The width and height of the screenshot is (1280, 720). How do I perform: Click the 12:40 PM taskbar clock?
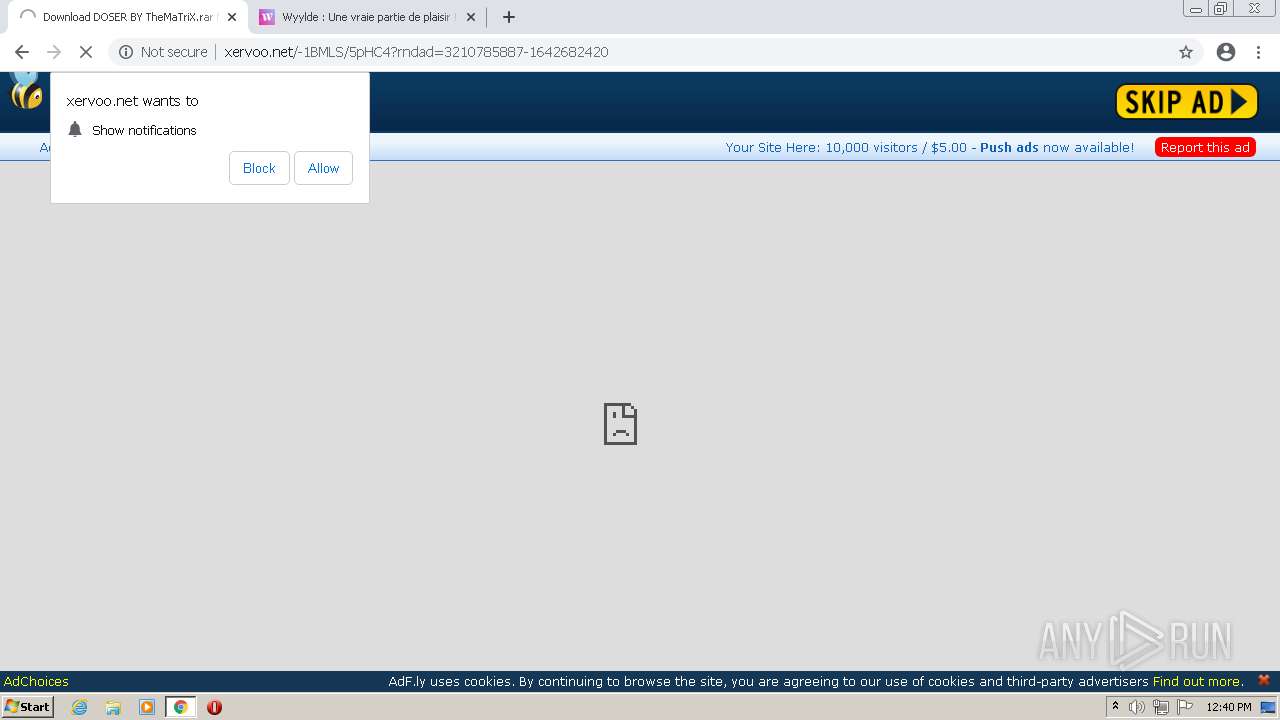click(1229, 707)
